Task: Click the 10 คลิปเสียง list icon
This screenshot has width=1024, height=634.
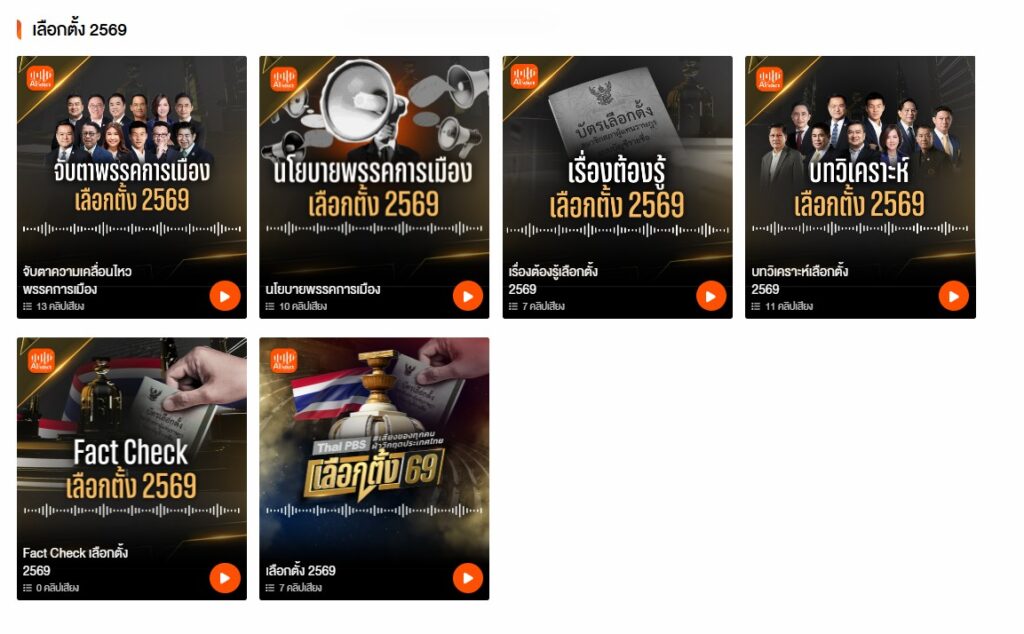Action: point(270,306)
